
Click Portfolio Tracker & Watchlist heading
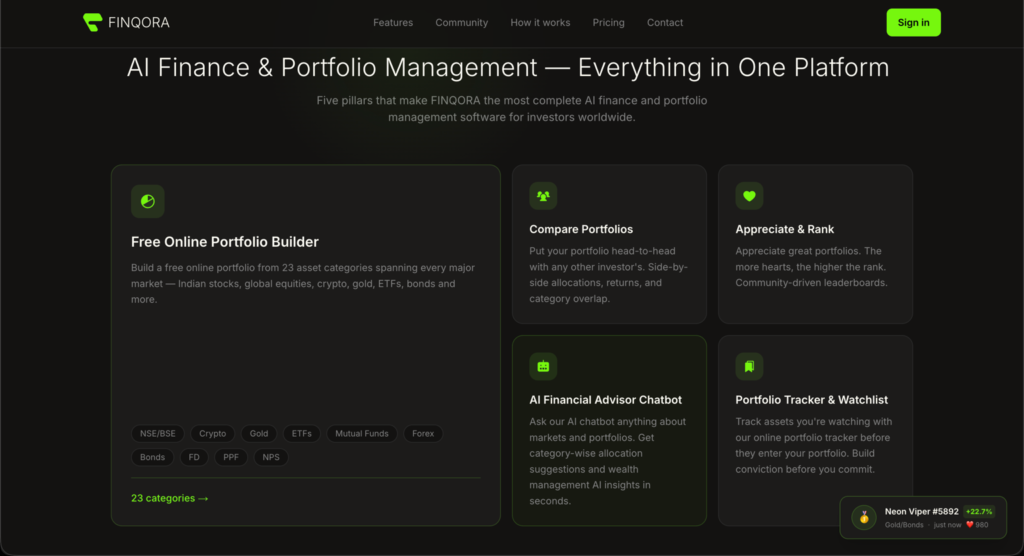click(812, 400)
